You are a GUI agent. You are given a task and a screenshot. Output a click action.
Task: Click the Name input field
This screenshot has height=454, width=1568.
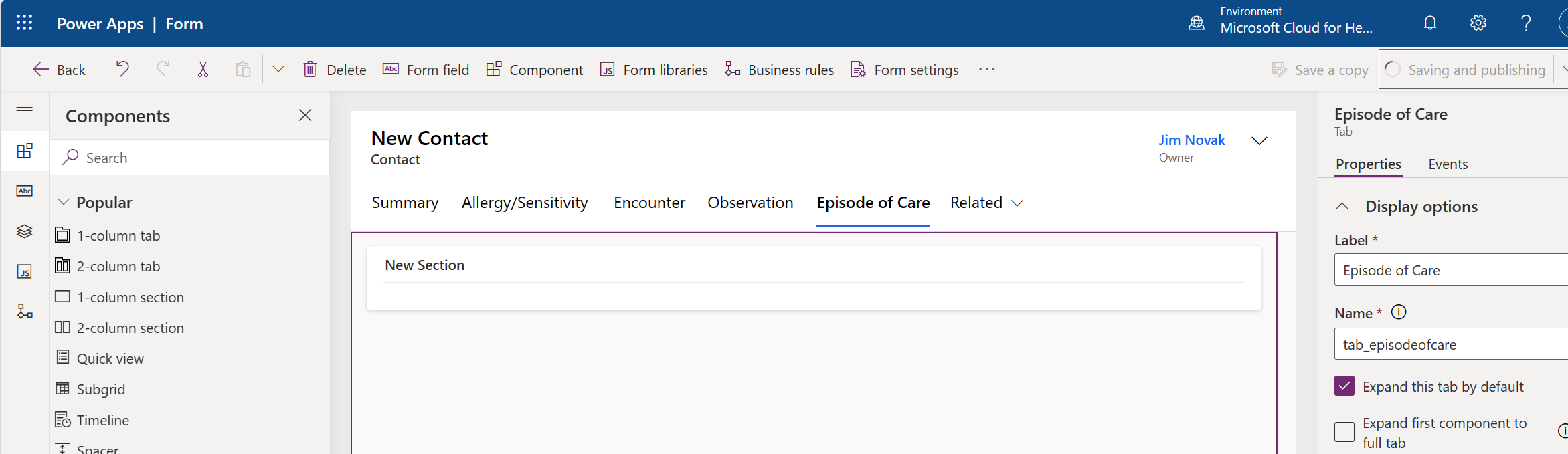point(1451,344)
